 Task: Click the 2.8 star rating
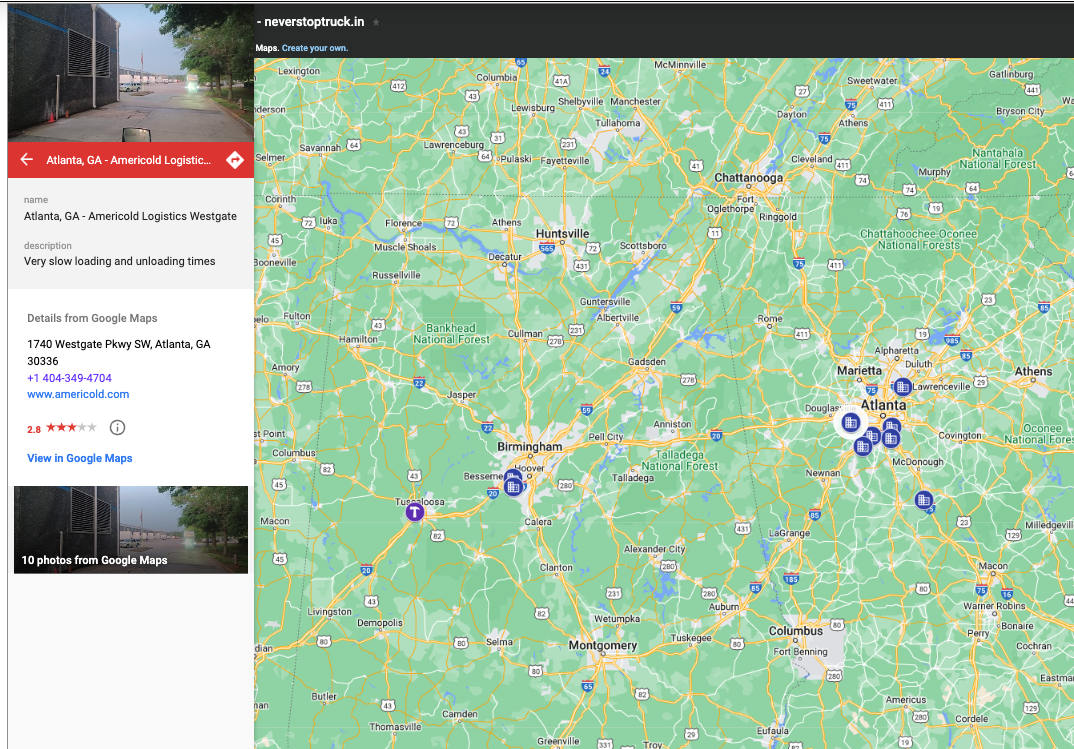(x=62, y=429)
